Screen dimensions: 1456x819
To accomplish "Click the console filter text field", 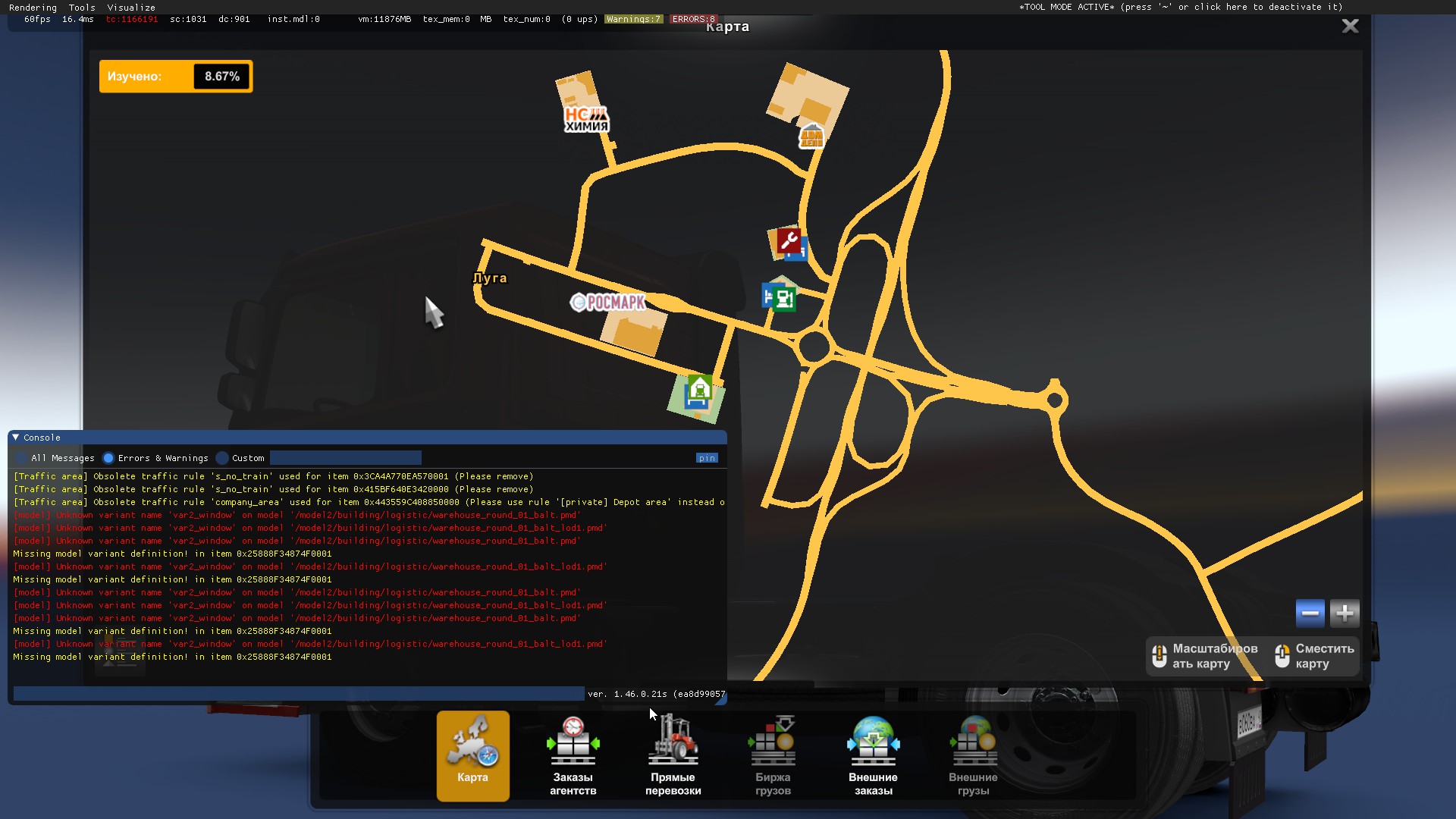I will click(346, 458).
